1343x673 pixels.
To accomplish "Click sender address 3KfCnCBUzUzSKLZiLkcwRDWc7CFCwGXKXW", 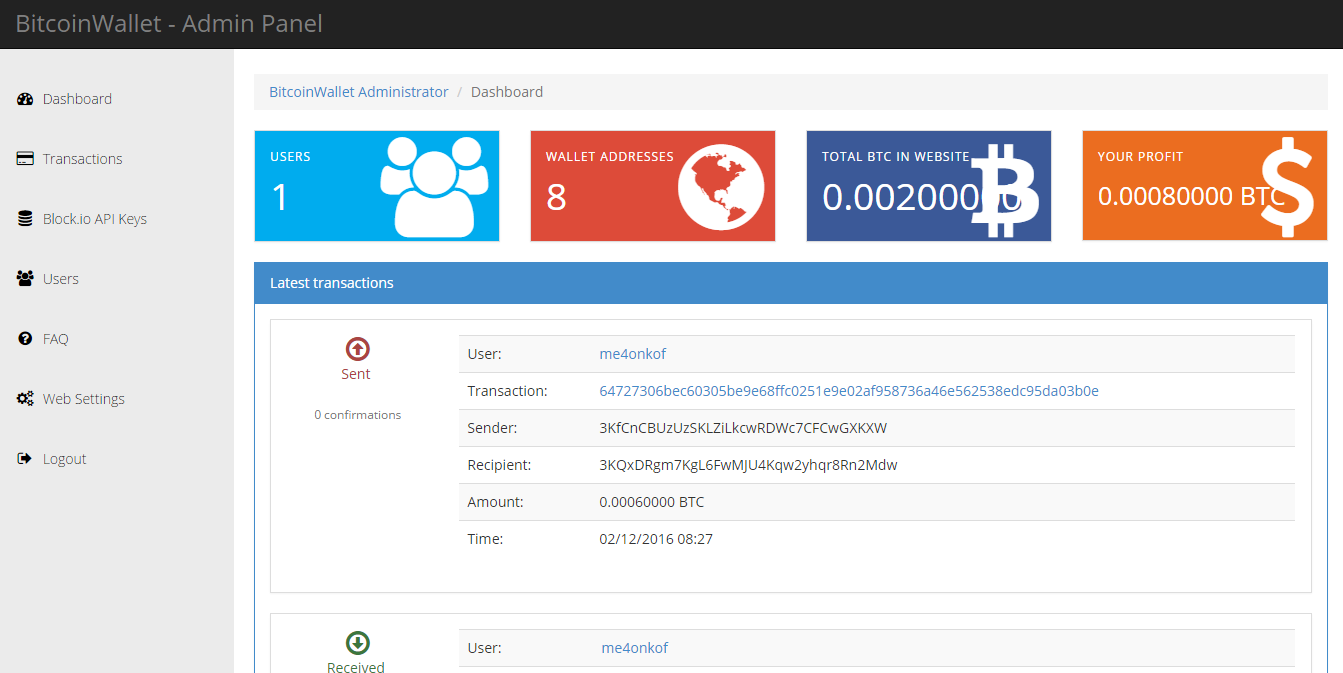I will [x=743, y=428].
